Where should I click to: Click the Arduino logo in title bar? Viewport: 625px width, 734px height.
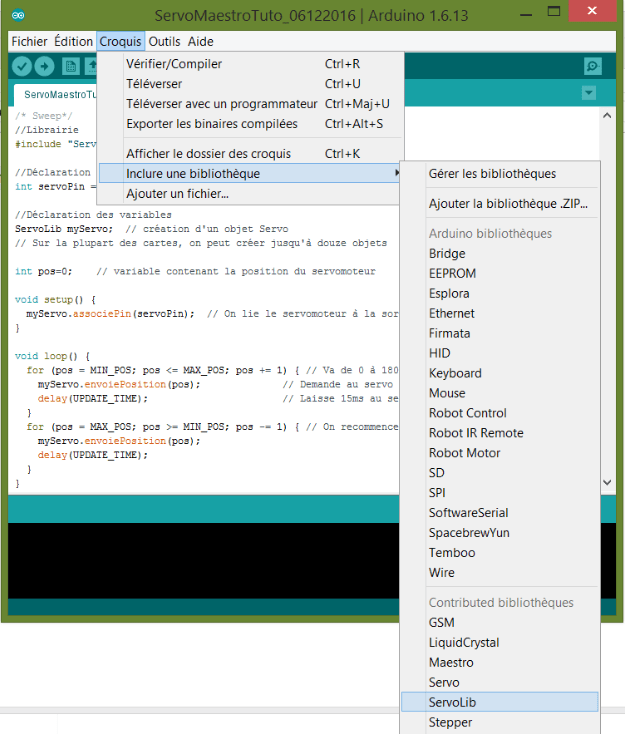pos(18,15)
